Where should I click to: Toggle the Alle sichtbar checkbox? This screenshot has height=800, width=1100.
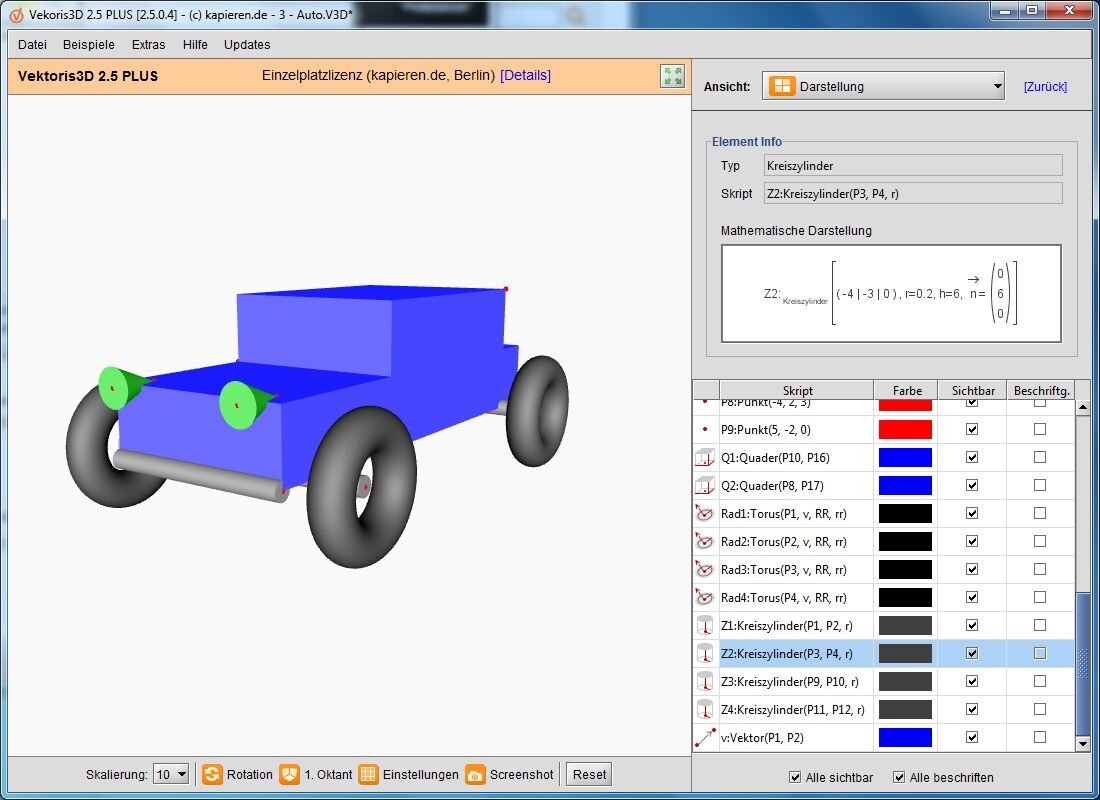(x=795, y=778)
